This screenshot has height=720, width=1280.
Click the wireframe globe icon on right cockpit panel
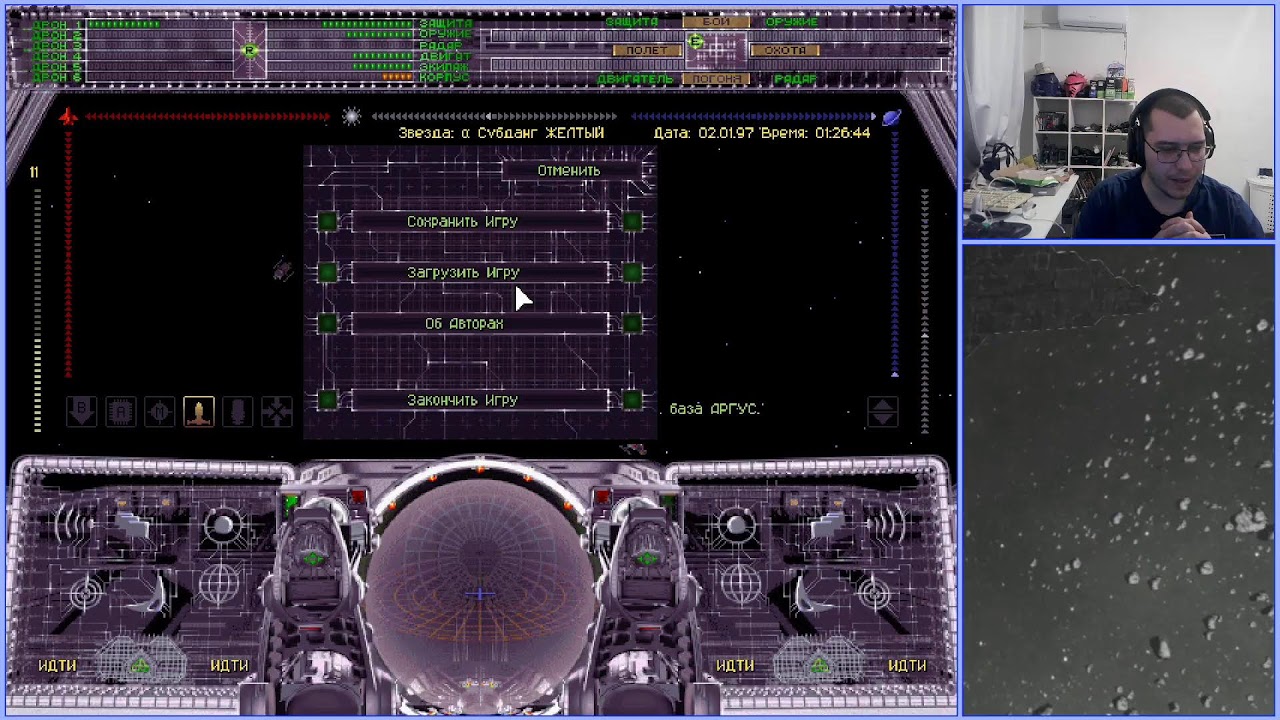click(x=742, y=584)
